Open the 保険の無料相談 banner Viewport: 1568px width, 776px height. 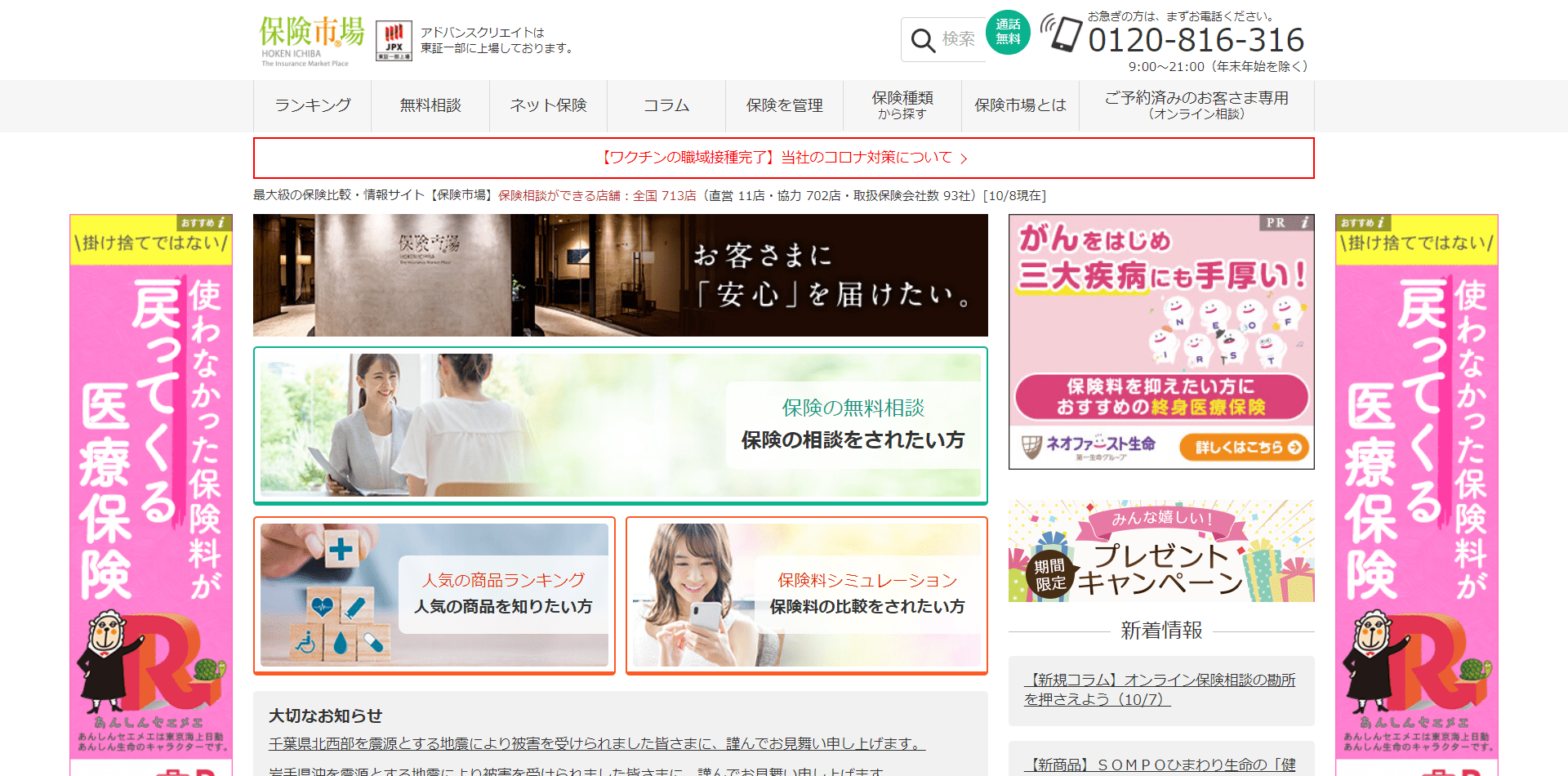point(621,426)
